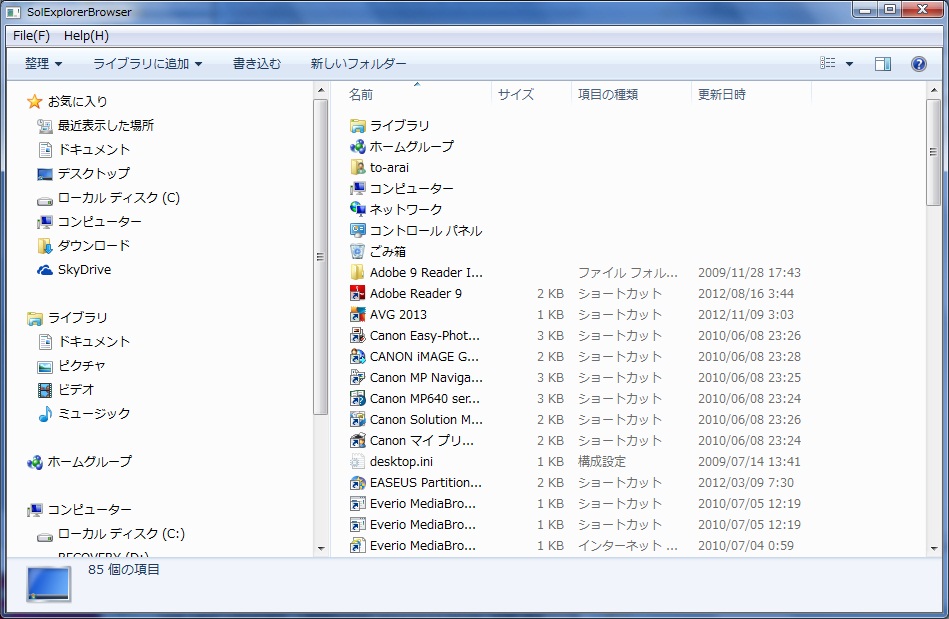949x619 pixels.
Task: Open the Help(H) menu
Action: [86, 36]
